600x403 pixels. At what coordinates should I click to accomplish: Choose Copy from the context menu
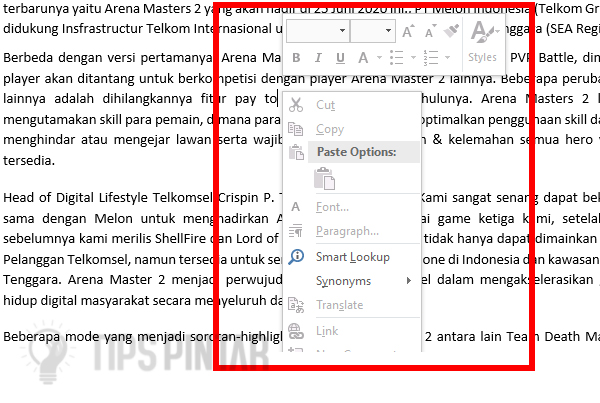tap(330, 129)
